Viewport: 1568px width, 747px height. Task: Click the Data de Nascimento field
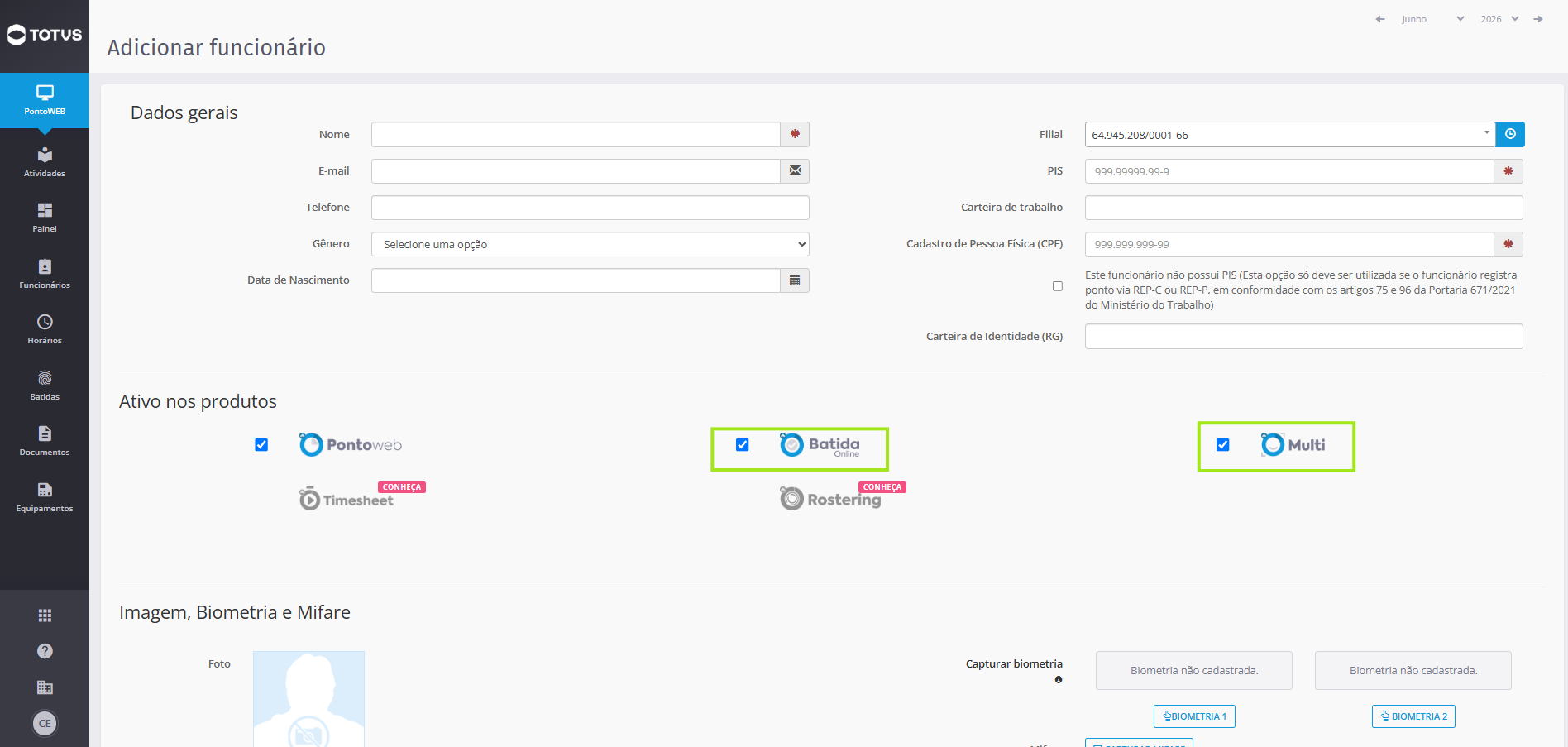[x=576, y=280]
